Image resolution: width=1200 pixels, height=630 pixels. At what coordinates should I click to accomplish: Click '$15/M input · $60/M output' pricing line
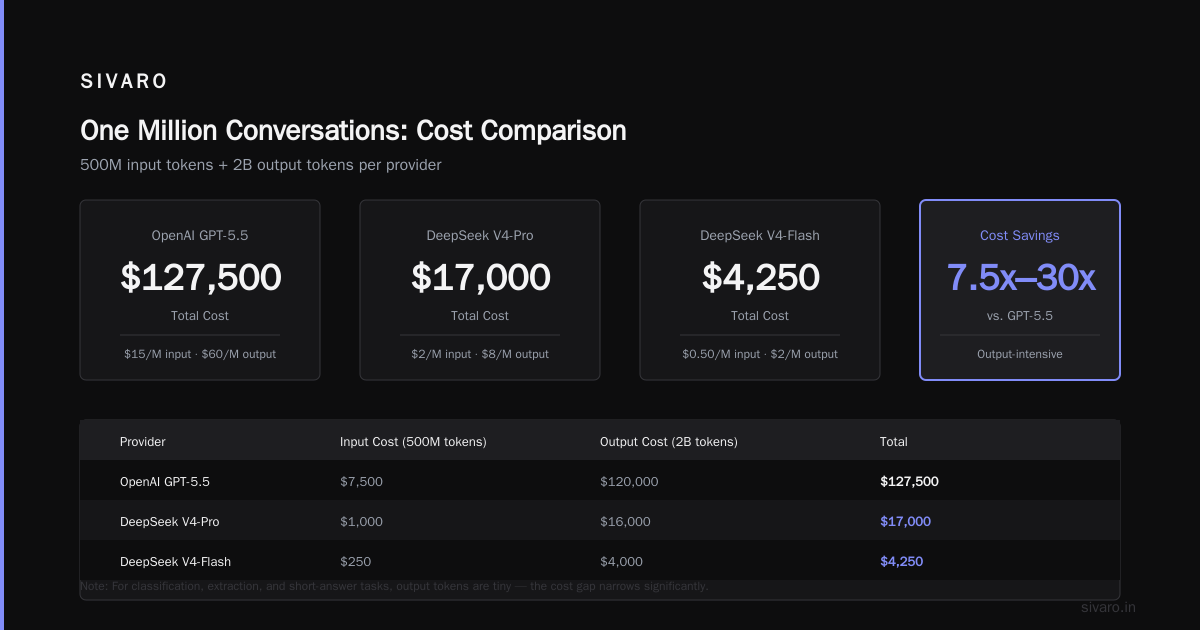coord(200,354)
